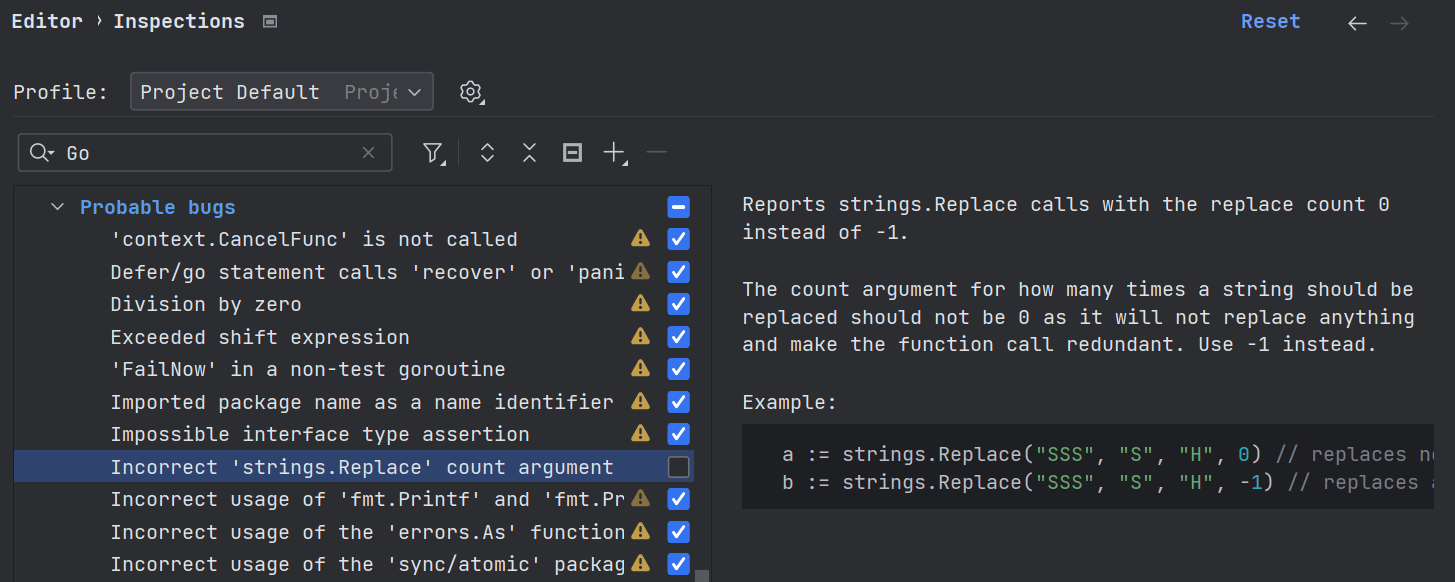Image resolution: width=1455 pixels, height=582 pixels.
Task: Click the Expand All tree icon
Action: tap(487, 153)
